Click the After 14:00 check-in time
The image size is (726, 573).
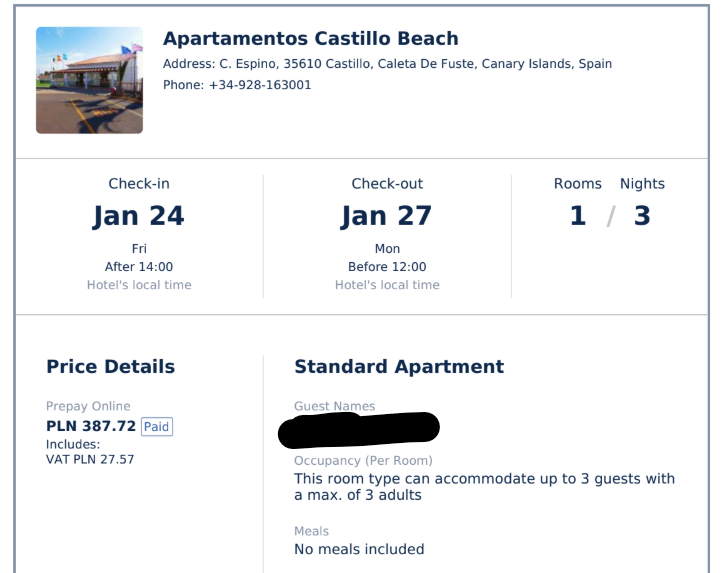click(139, 267)
